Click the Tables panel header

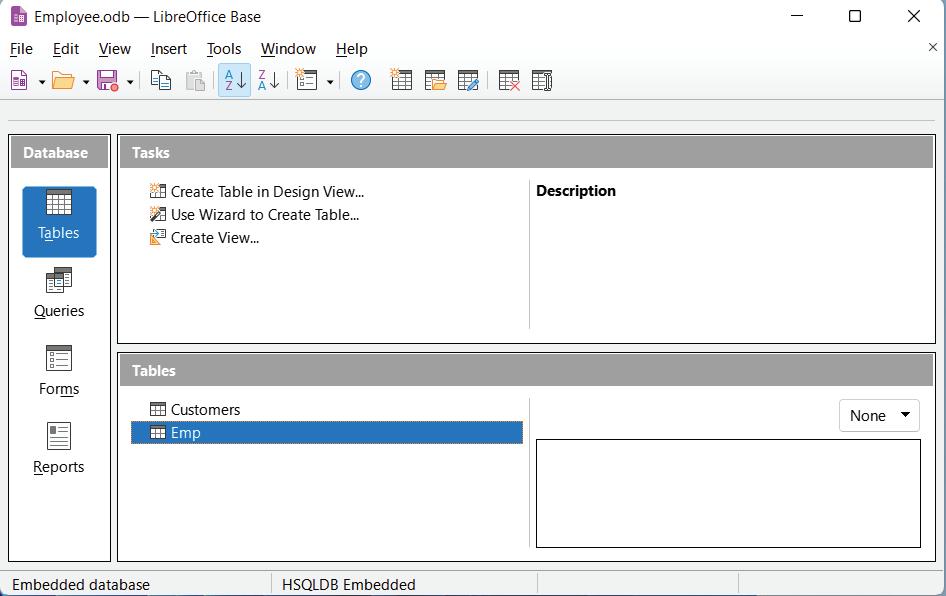527,370
